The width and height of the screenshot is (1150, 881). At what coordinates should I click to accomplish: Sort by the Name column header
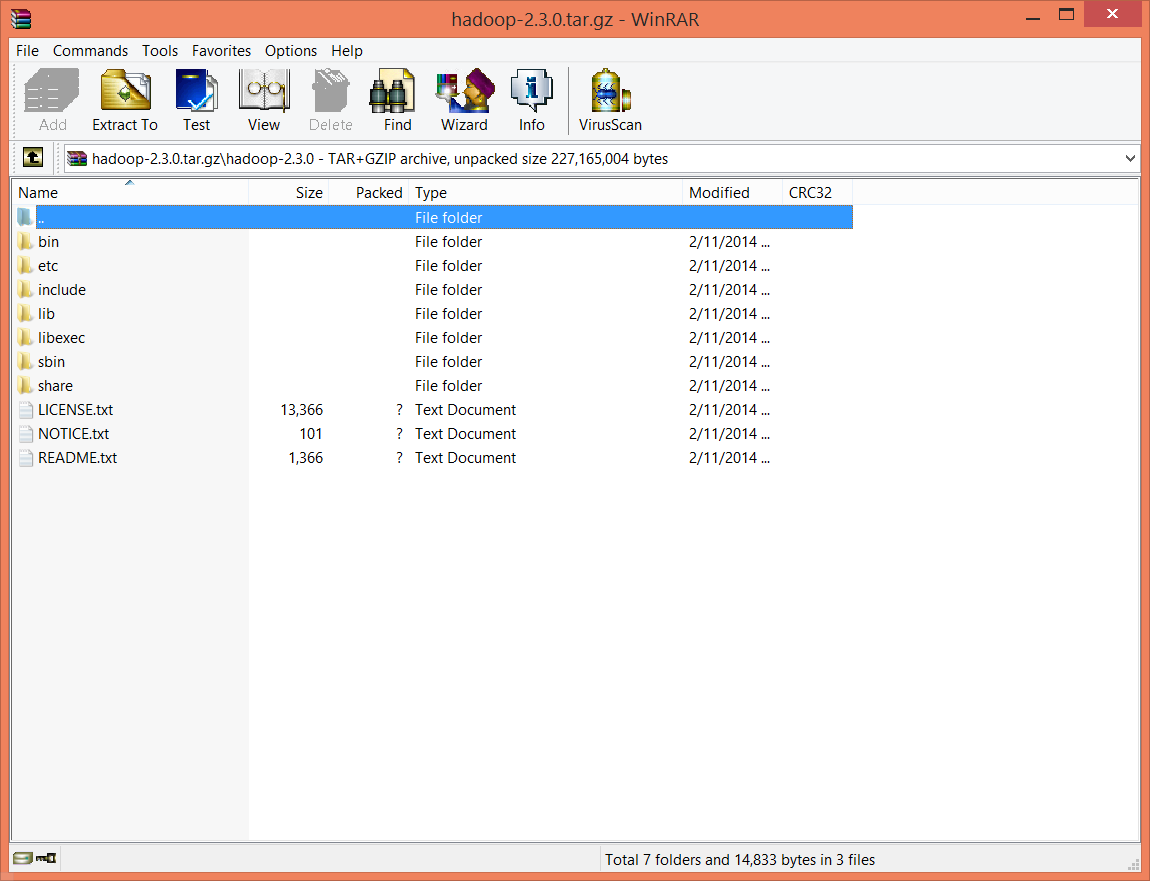coord(131,192)
